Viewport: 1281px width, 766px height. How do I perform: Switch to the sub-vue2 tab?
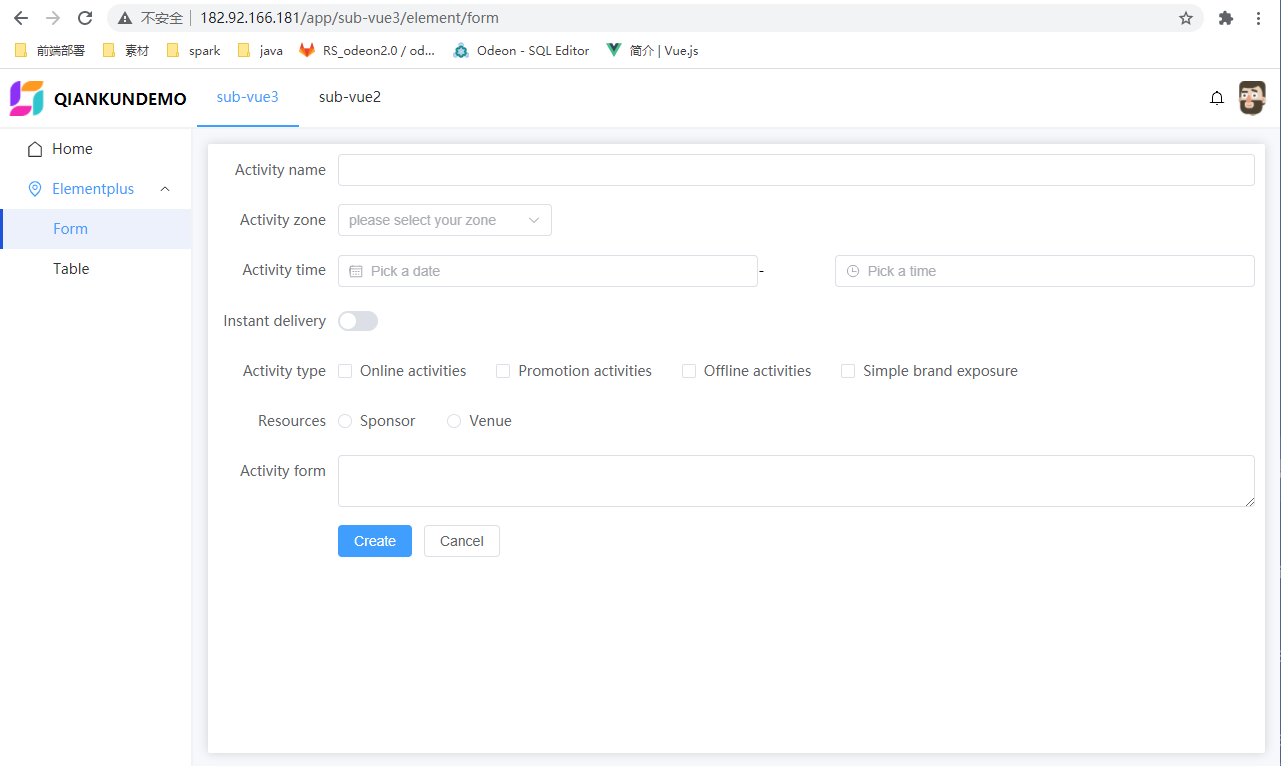coord(350,97)
